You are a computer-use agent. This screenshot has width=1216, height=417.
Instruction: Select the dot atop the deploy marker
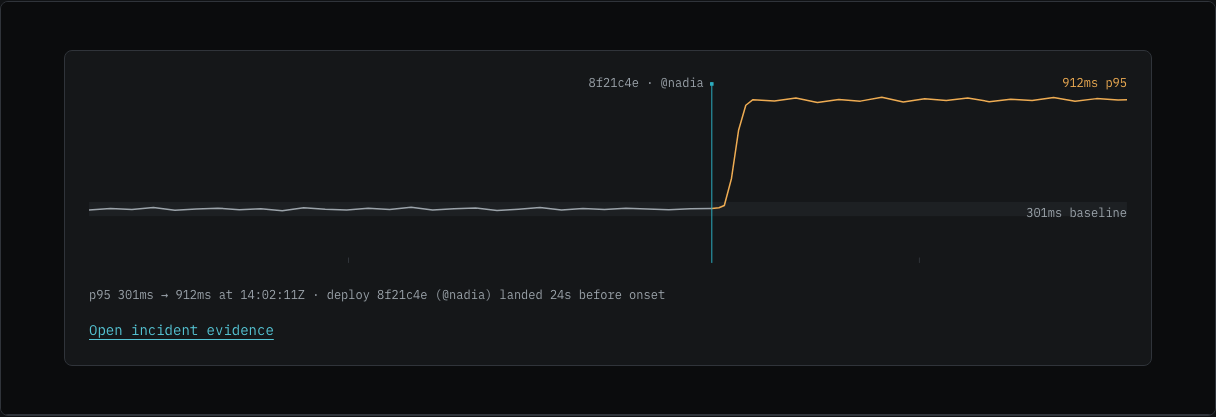coord(712,84)
